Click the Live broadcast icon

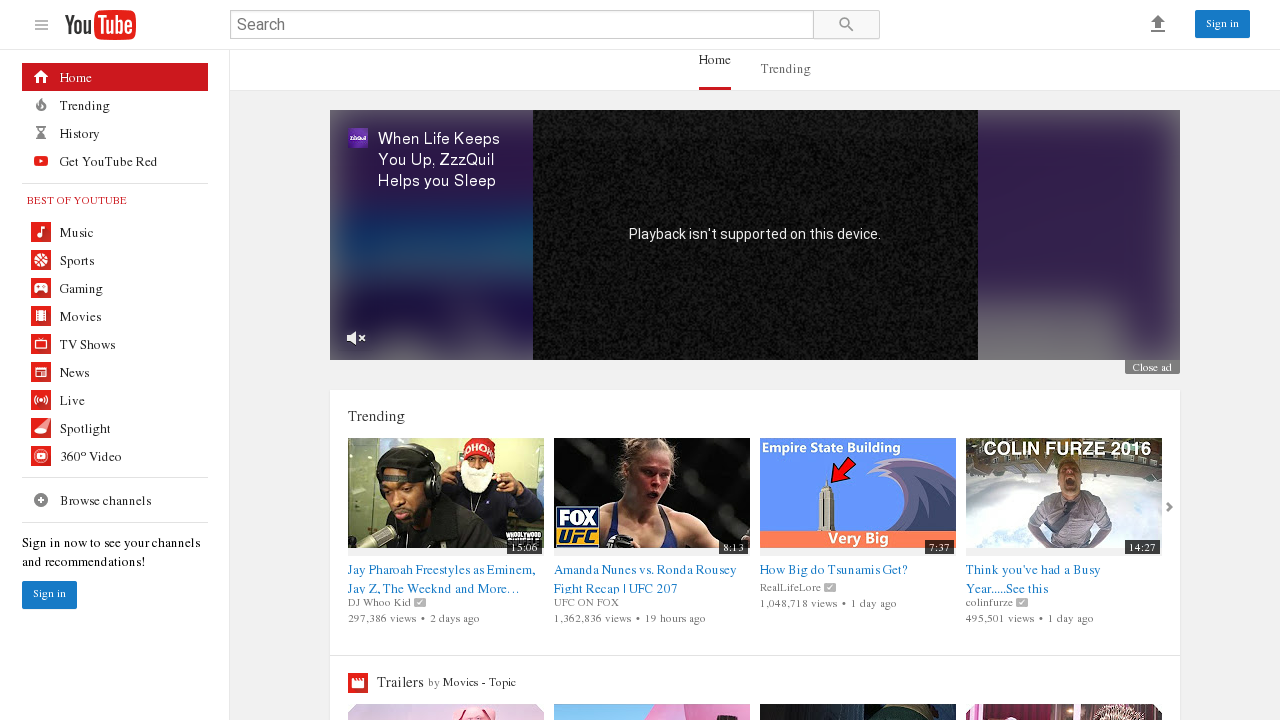(41, 400)
